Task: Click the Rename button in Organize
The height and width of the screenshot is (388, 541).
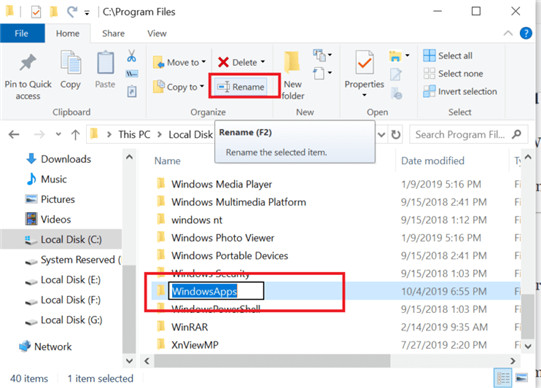Action: tap(241, 87)
